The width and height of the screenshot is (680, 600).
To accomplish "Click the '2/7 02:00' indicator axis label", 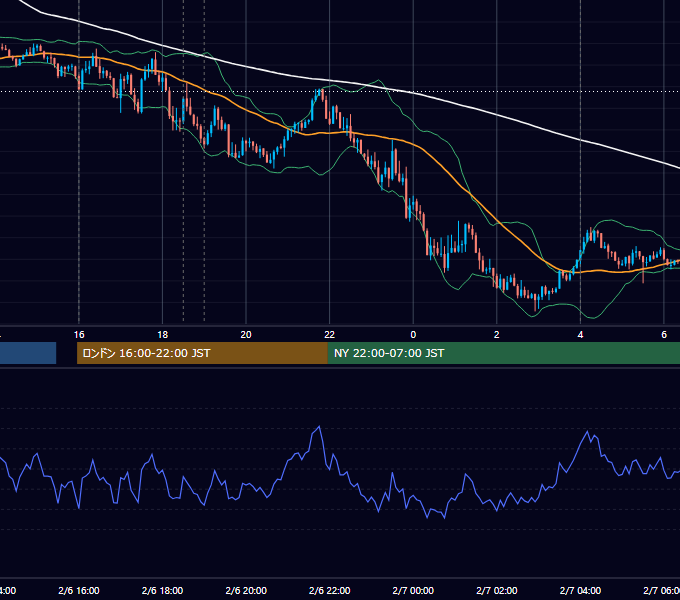I will click(x=497, y=590).
